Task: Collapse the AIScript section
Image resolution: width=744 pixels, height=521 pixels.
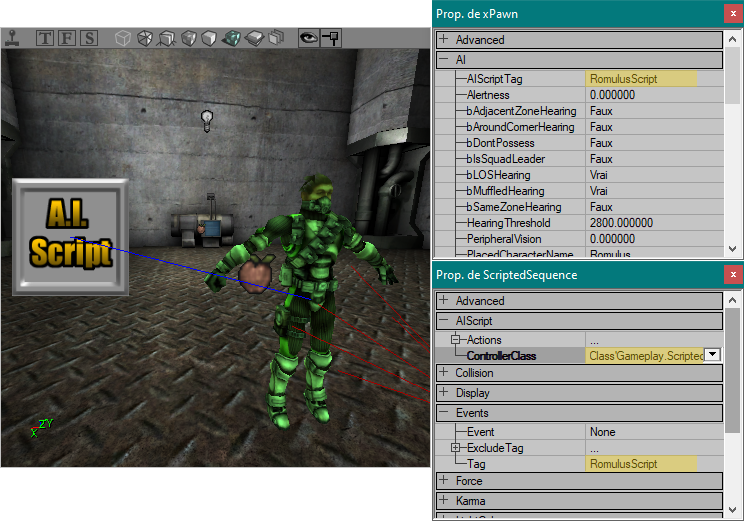Action: 444,320
